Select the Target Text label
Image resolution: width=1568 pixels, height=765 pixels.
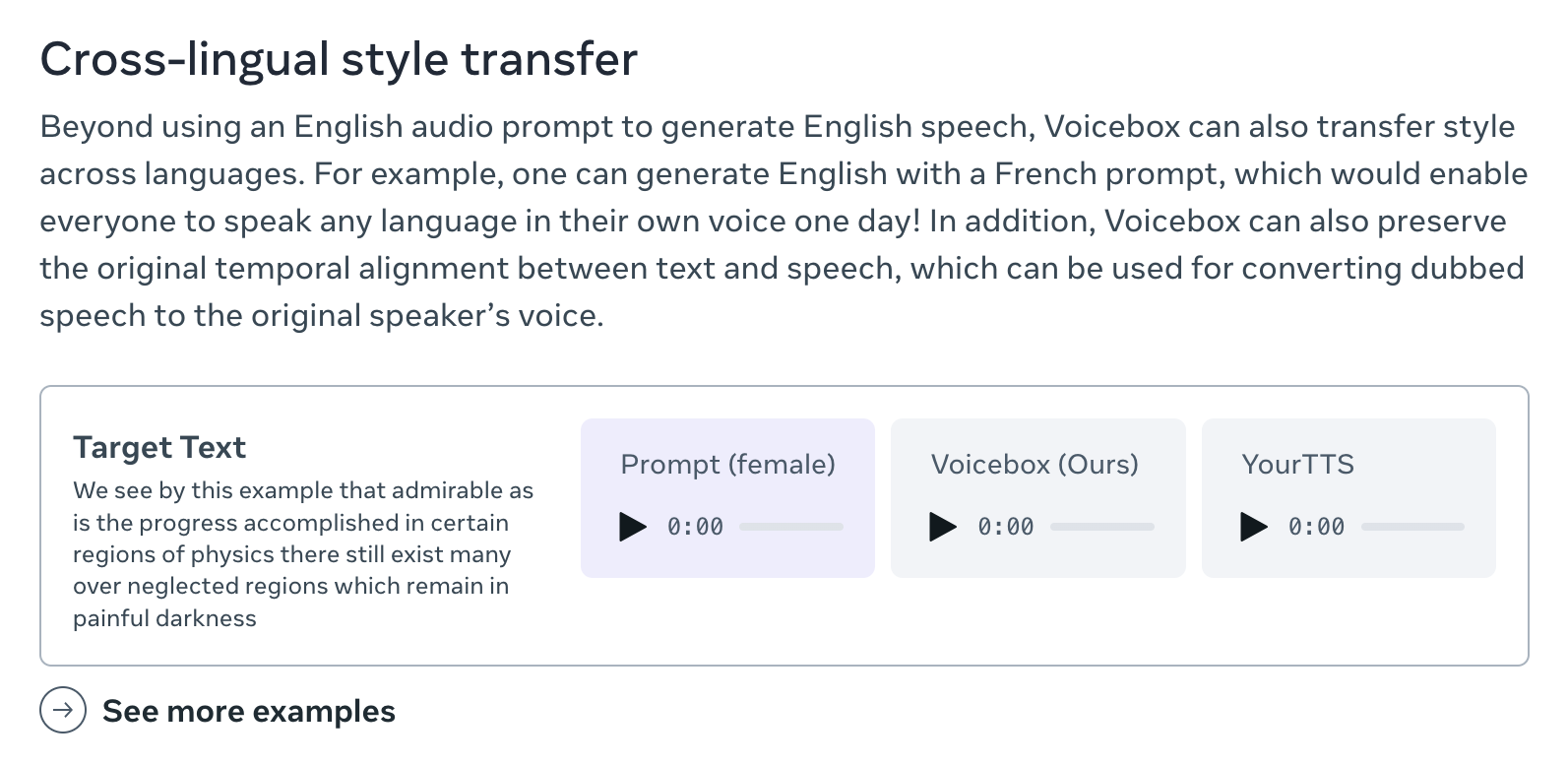coord(158,447)
